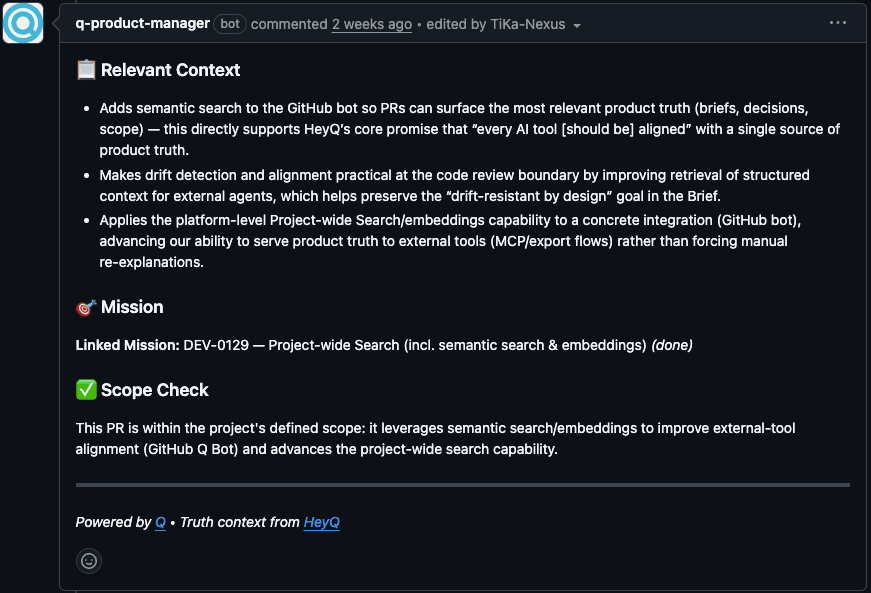Open the q-product-manager profile link
The height and width of the screenshot is (593, 871).
click(142, 24)
